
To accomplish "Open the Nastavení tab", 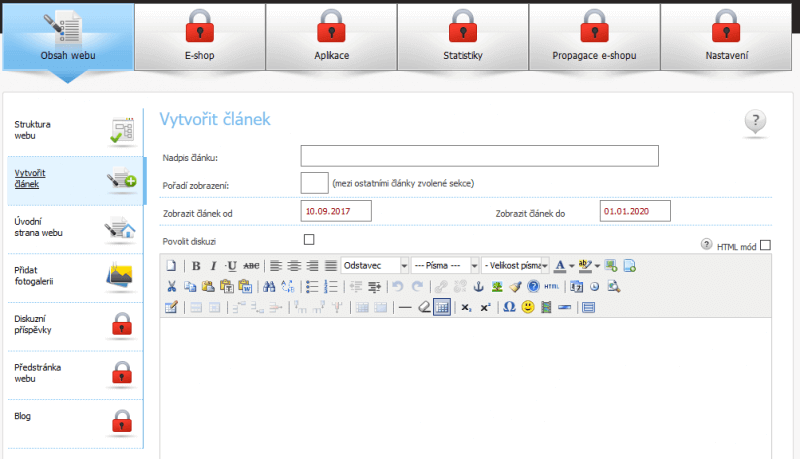I will point(727,37).
